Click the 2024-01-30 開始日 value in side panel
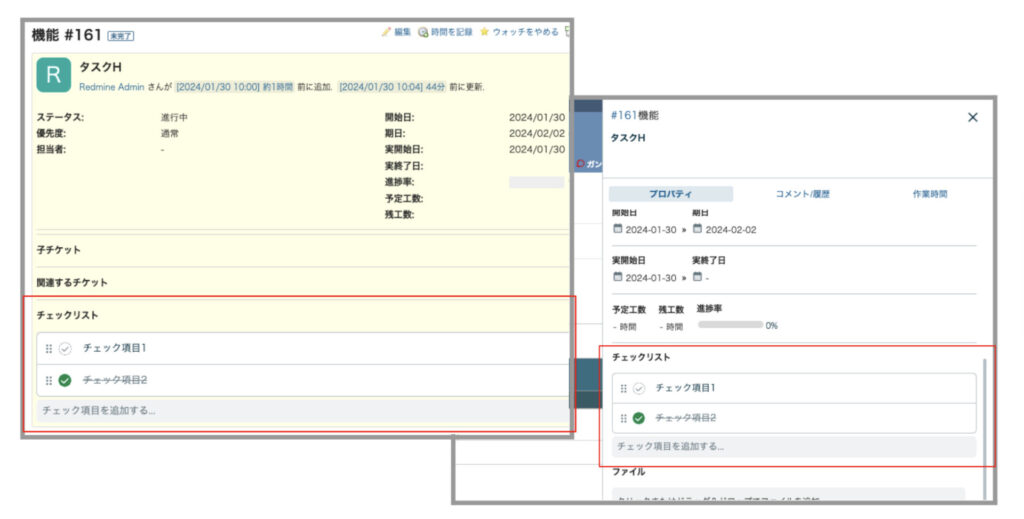 pyautogui.click(x=651, y=230)
